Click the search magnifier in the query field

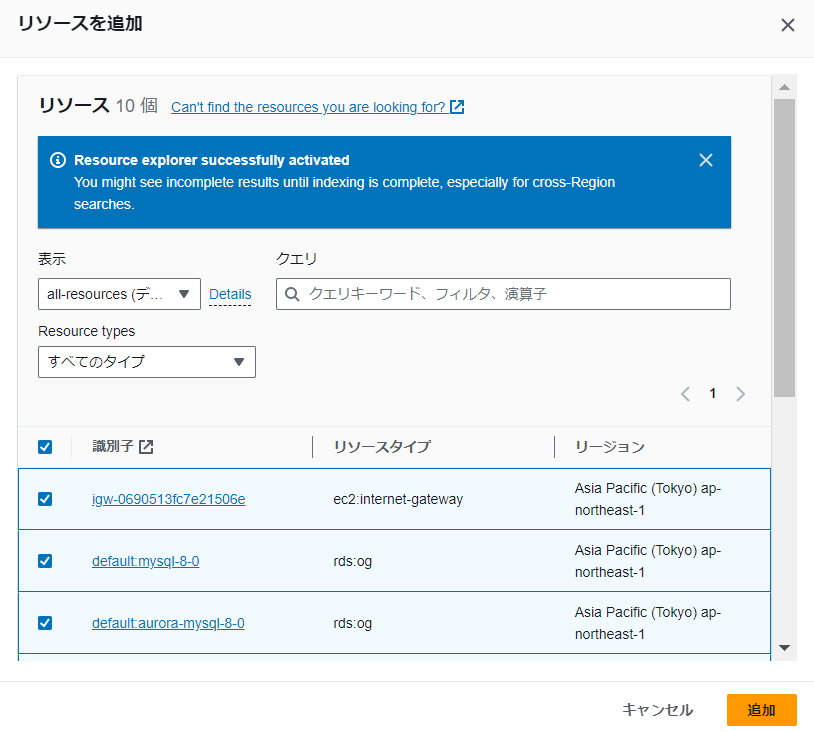point(290,294)
